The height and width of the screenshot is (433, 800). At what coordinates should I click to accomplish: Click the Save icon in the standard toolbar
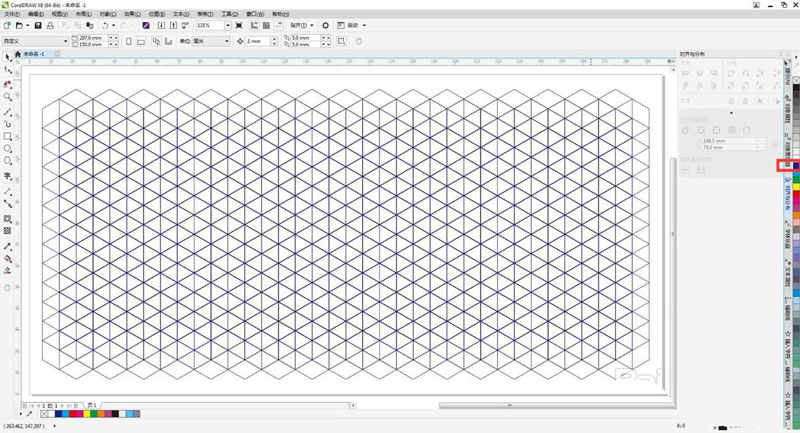pos(38,25)
